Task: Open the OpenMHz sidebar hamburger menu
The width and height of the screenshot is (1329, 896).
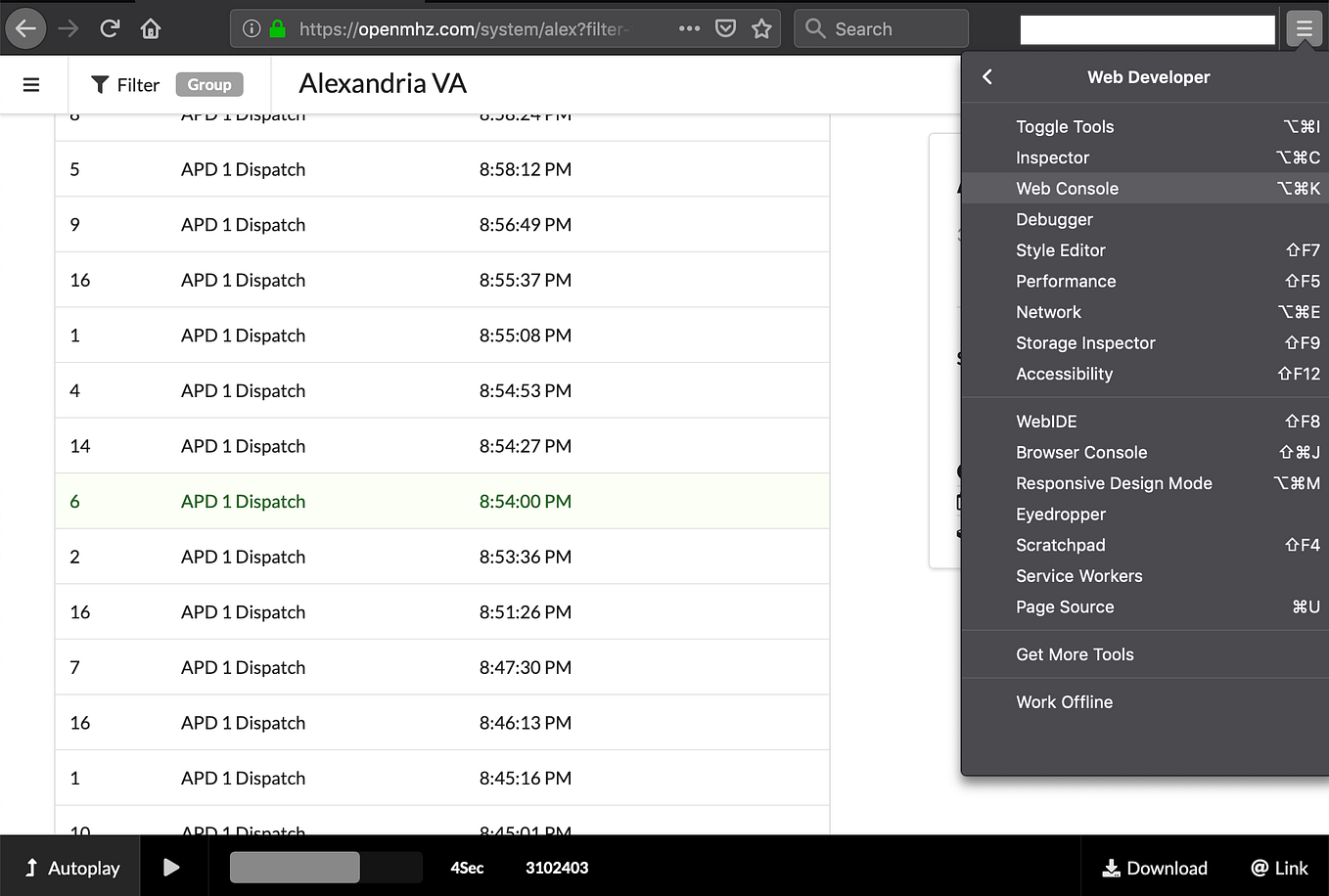Action: click(x=32, y=83)
